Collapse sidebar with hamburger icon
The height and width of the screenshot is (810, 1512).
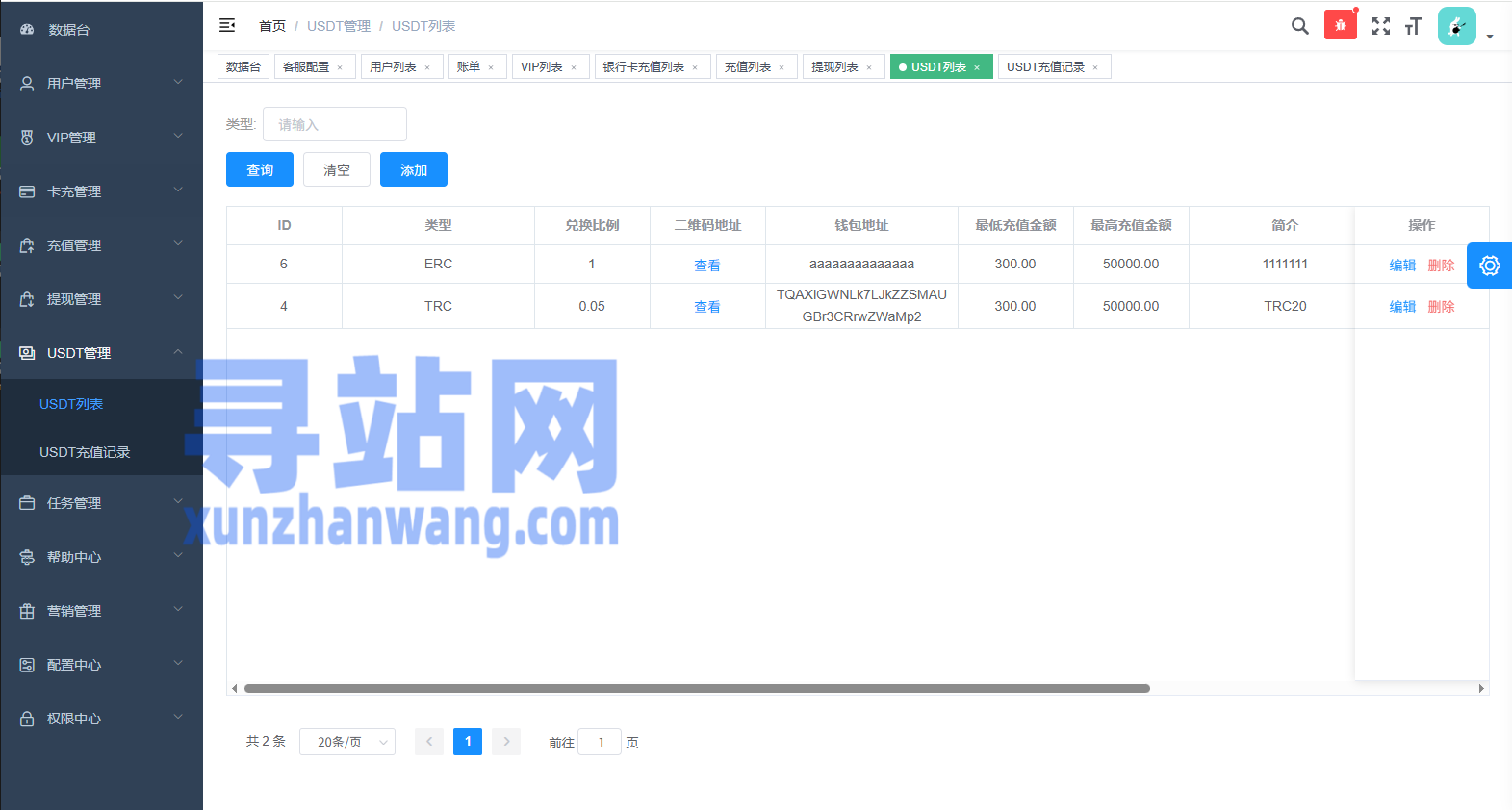tap(227, 26)
